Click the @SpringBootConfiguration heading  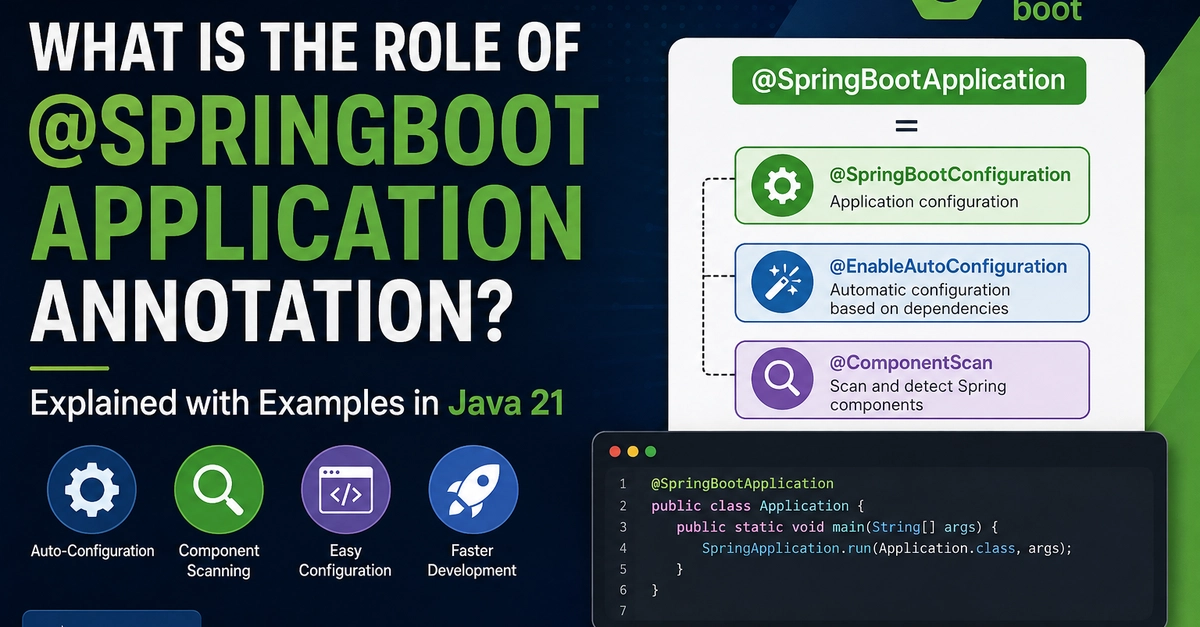(x=950, y=175)
